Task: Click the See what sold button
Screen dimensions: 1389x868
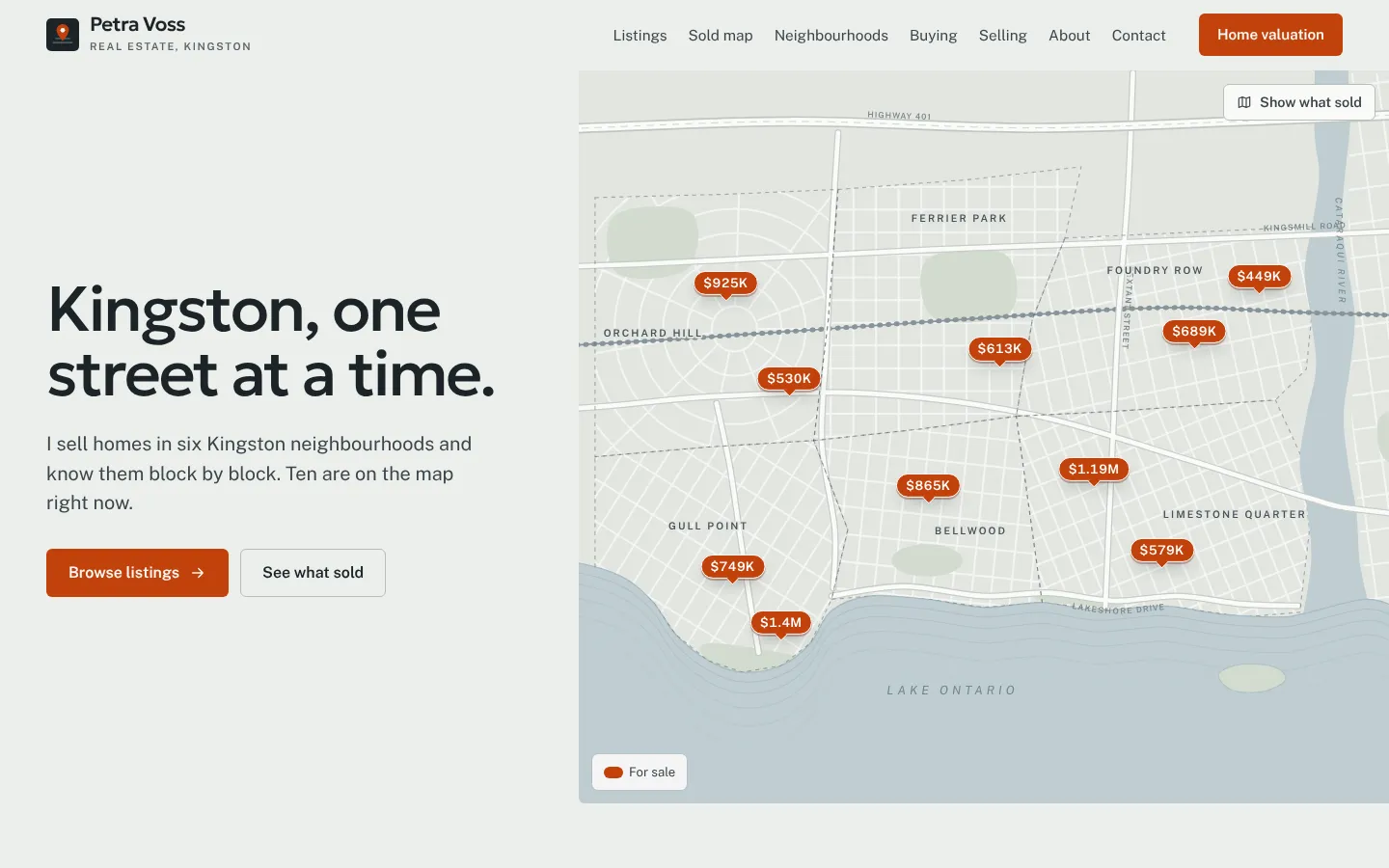Action: tap(313, 573)
